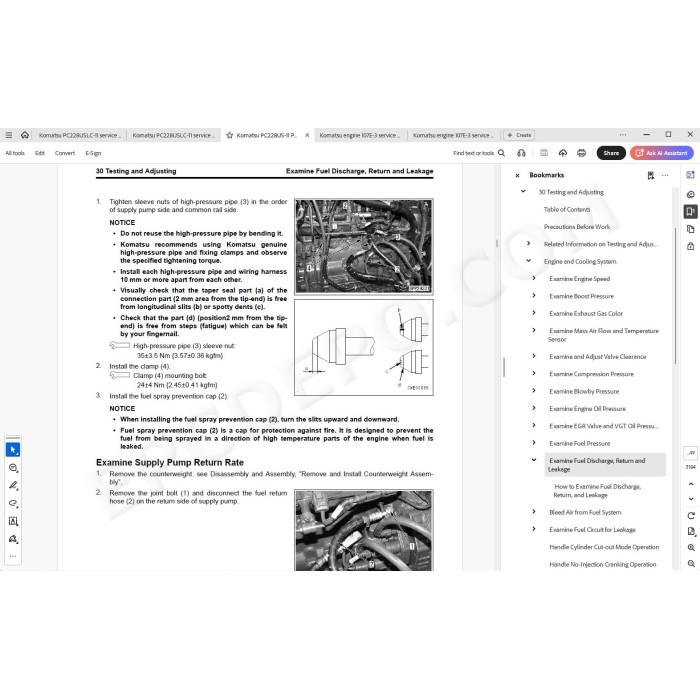Open the Edit menu

click(x=40, y=153)
